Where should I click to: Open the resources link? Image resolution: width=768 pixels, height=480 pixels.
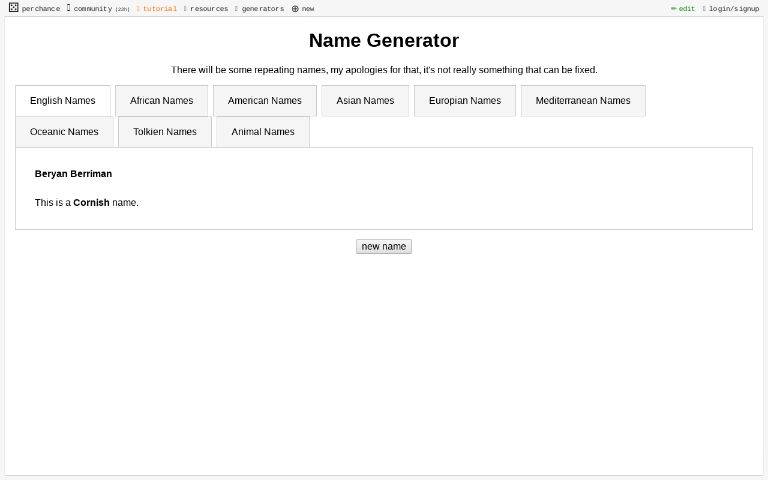tap(209, 9)
